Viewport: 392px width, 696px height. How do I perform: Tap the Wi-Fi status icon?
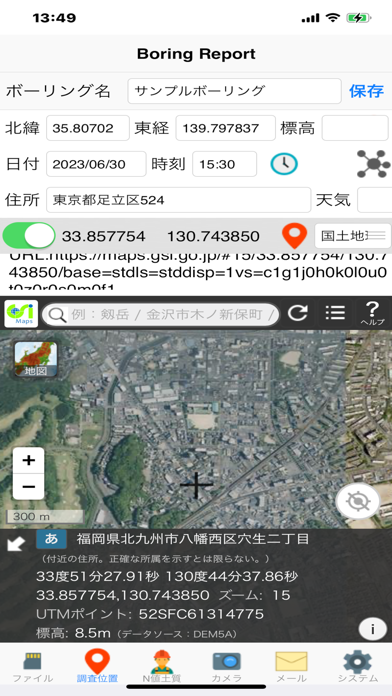pos(332,18)
